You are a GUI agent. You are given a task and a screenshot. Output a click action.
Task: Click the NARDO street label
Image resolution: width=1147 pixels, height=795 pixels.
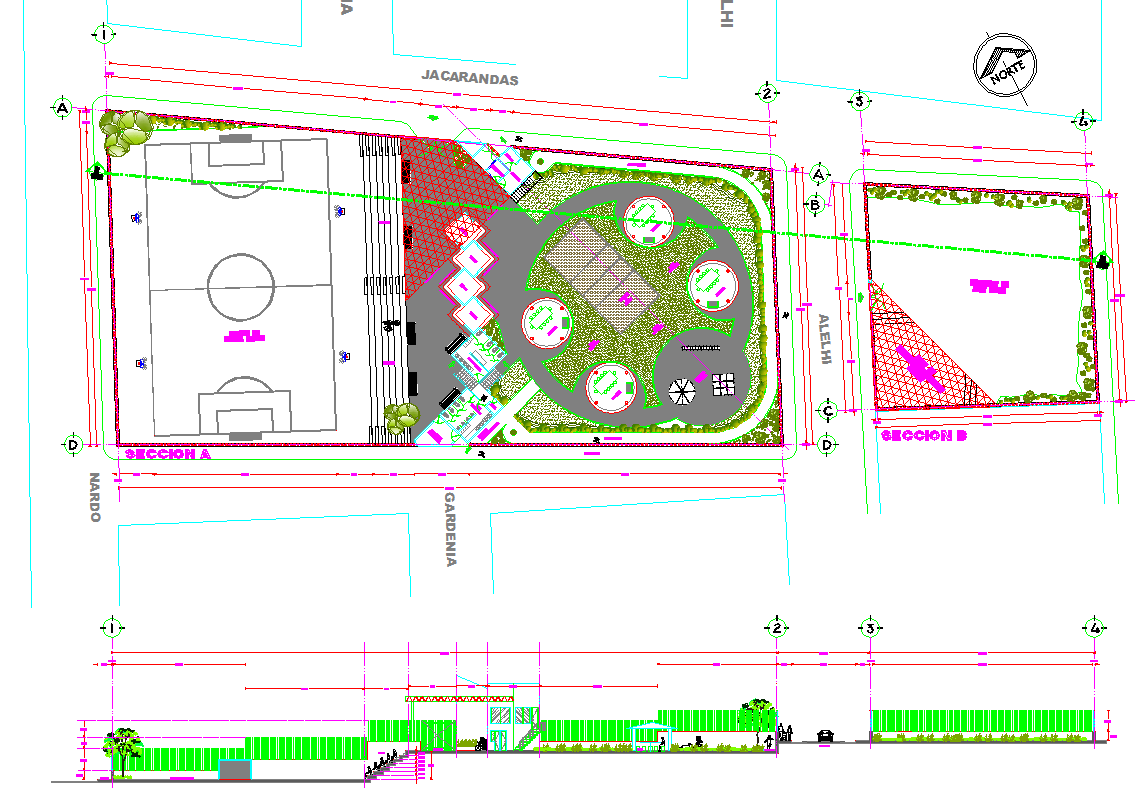[95, 497]
